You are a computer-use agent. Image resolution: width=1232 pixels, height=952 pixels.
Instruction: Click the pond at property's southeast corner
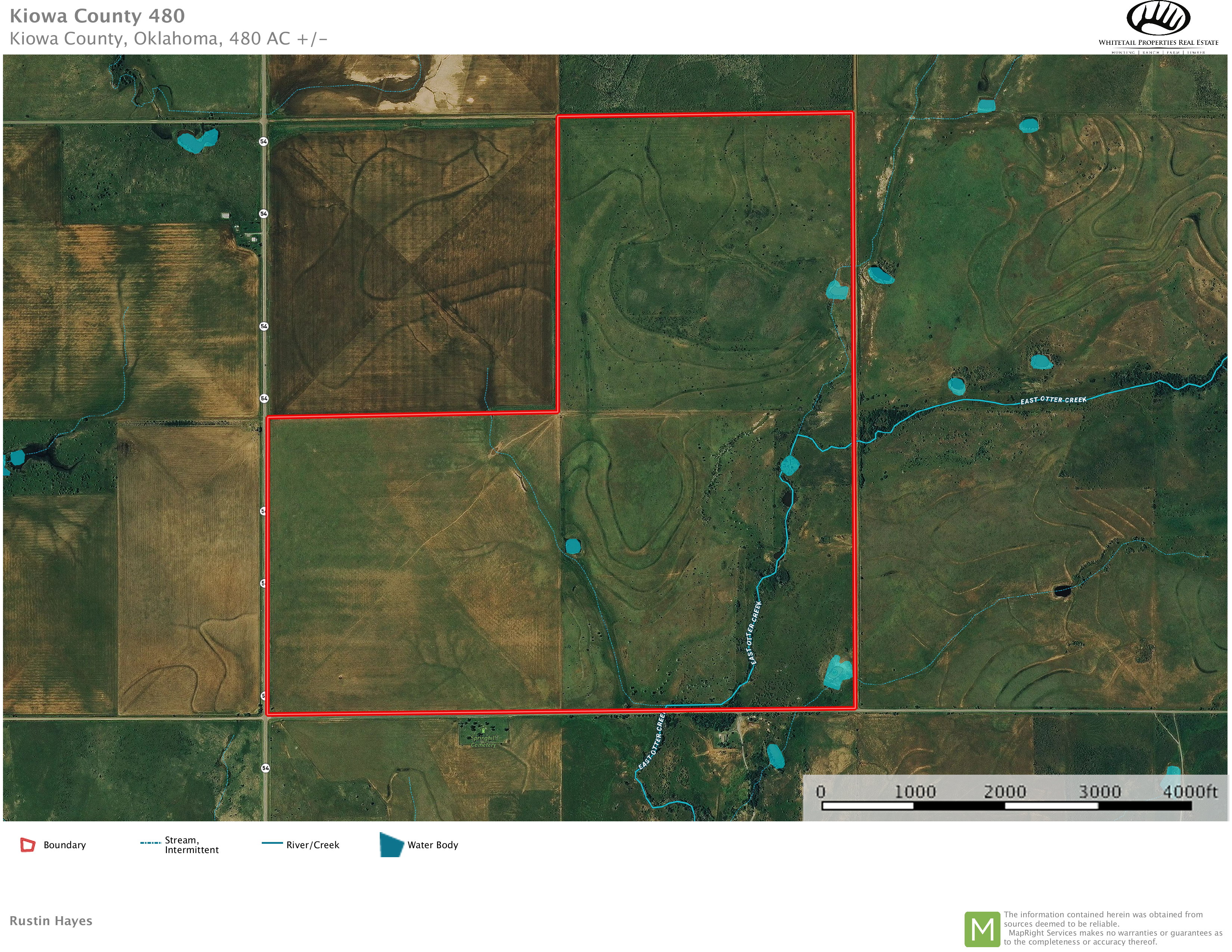(x=837, y=673)
